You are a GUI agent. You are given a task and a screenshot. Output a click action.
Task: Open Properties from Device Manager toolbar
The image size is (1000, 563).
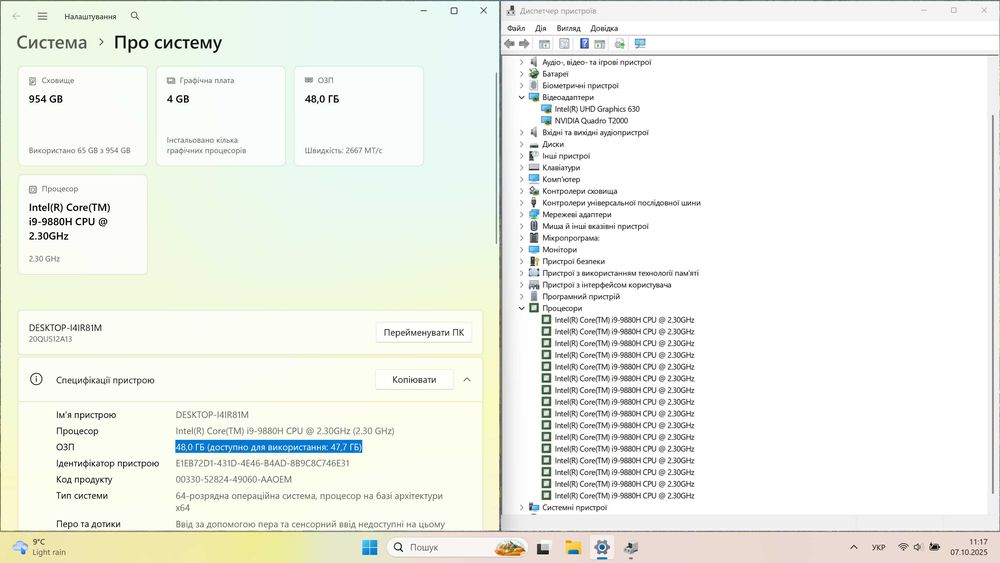pyautogui.click(x=564, y=43)
